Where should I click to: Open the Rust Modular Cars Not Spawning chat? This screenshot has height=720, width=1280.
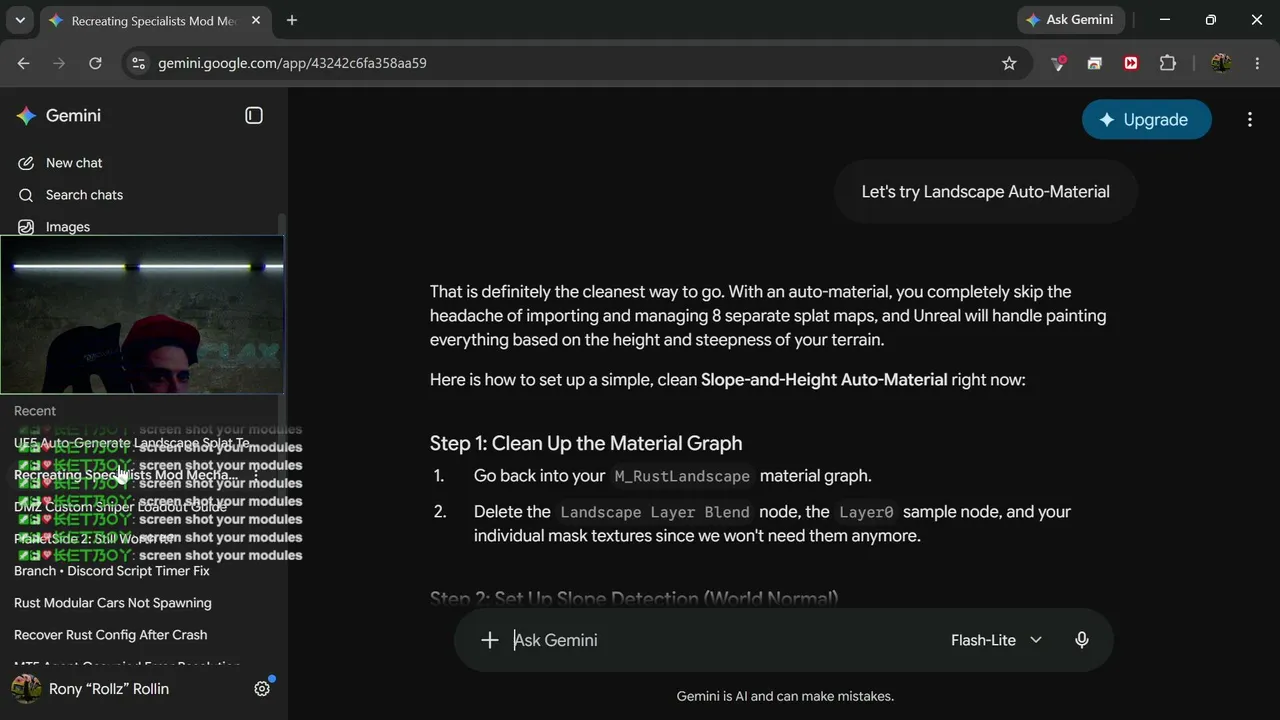pos(113,603)
